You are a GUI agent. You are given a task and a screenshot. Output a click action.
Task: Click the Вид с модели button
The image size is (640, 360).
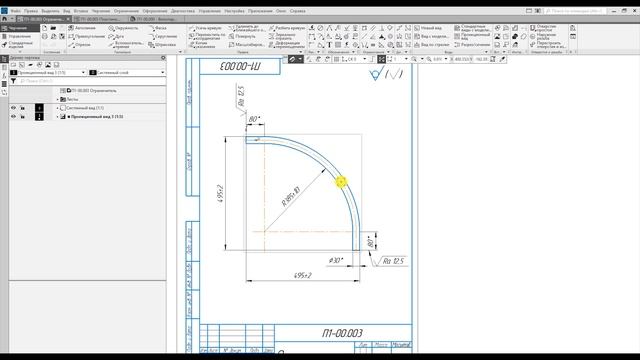(431, 36)
